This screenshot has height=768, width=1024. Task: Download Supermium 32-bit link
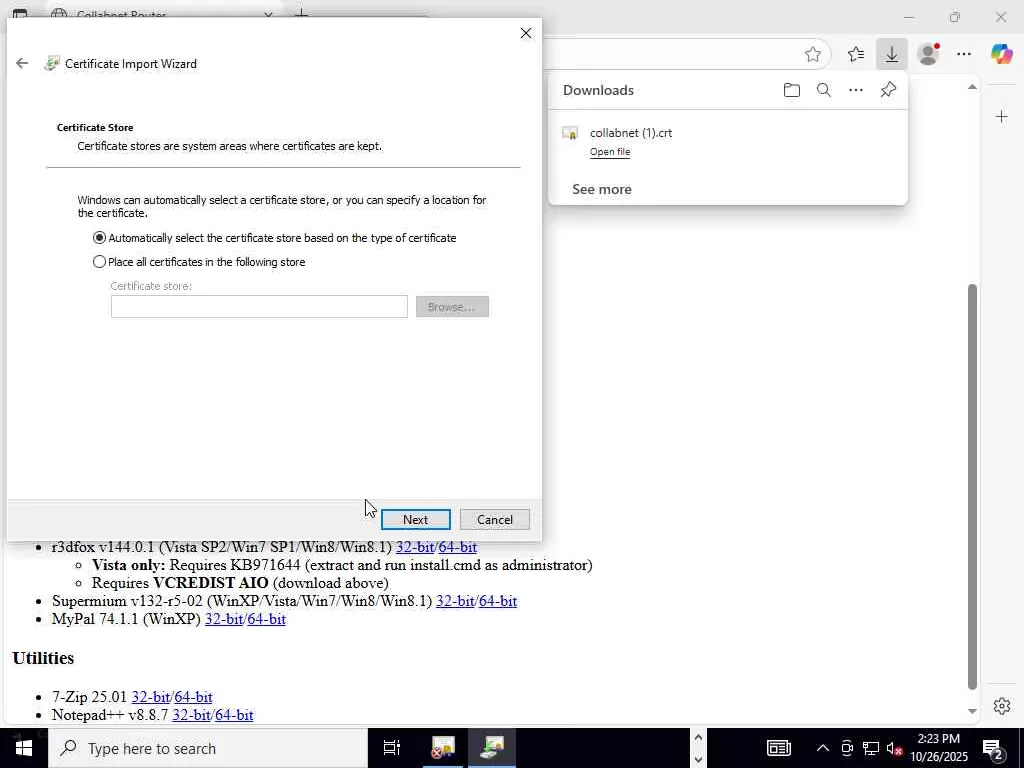pyautogui.click(x=455, y=601)
